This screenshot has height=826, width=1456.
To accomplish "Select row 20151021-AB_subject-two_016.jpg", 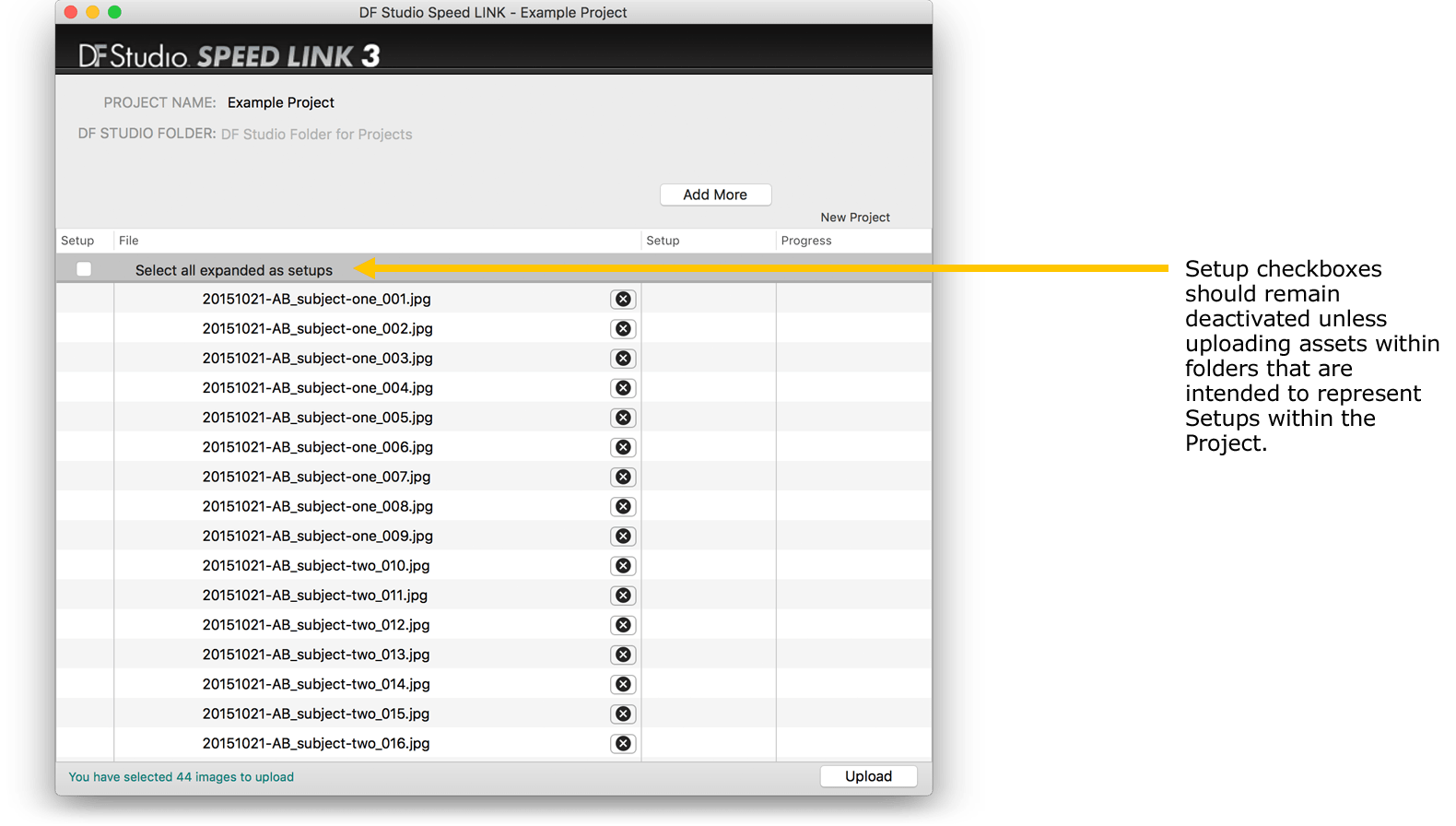I will pos(494,743).
